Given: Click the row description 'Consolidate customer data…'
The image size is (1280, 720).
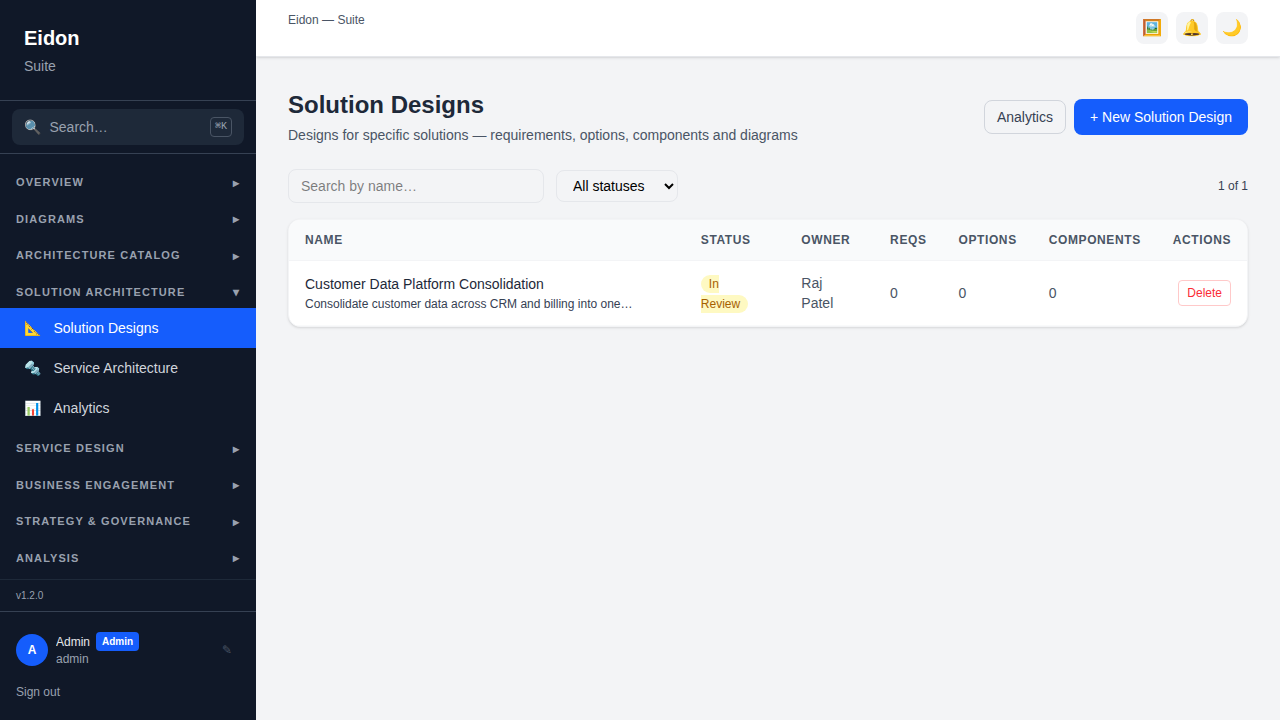Looking at the screenshot, I should coord(468,304).
